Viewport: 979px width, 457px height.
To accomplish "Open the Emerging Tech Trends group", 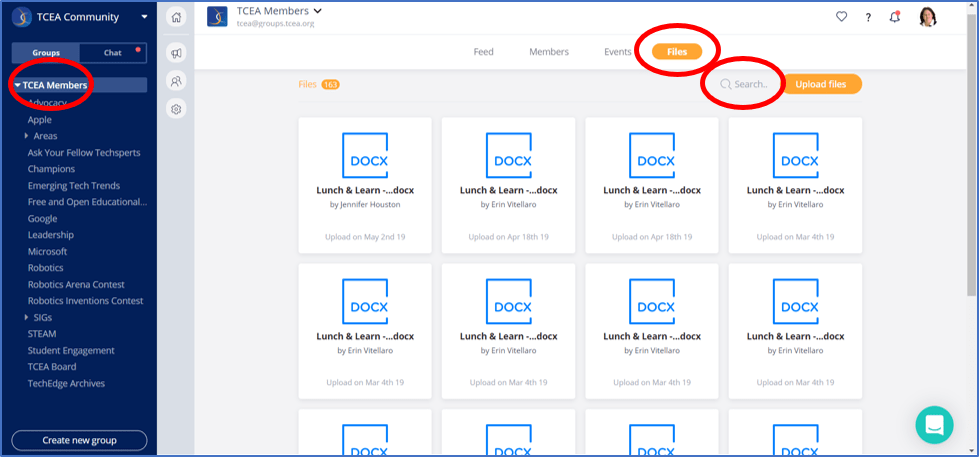I will point(74,185).
